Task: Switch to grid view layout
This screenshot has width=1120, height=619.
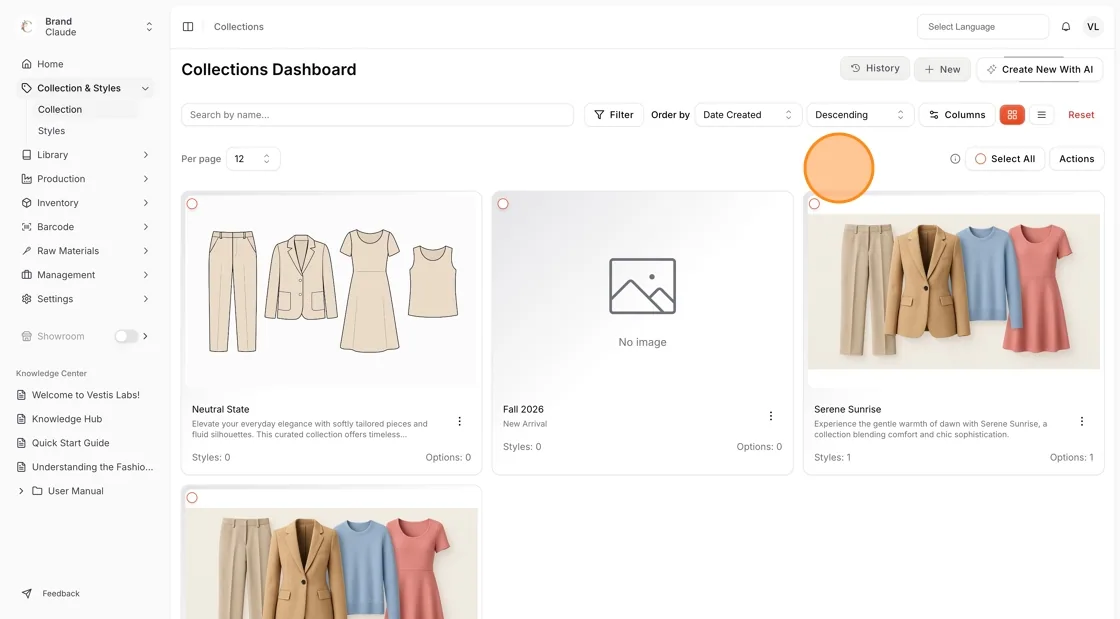Action: [x=1012, y=115]
